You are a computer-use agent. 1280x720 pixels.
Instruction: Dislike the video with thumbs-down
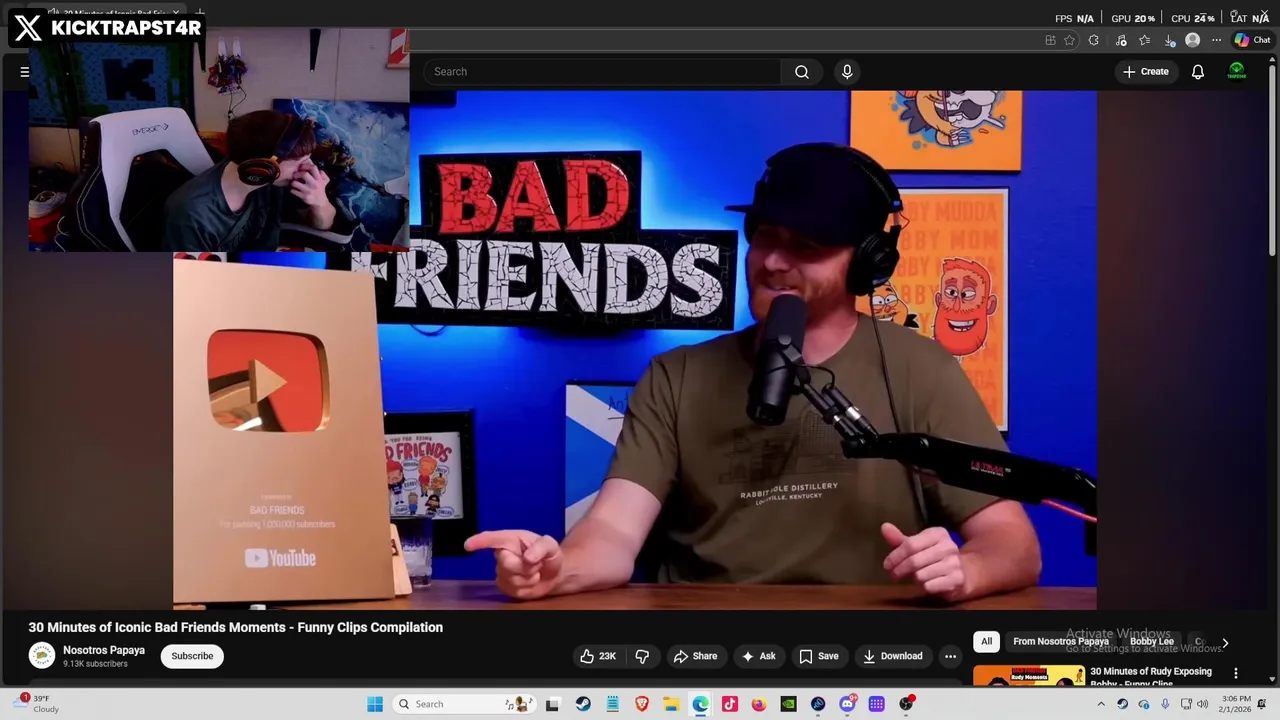click(642, 656)
